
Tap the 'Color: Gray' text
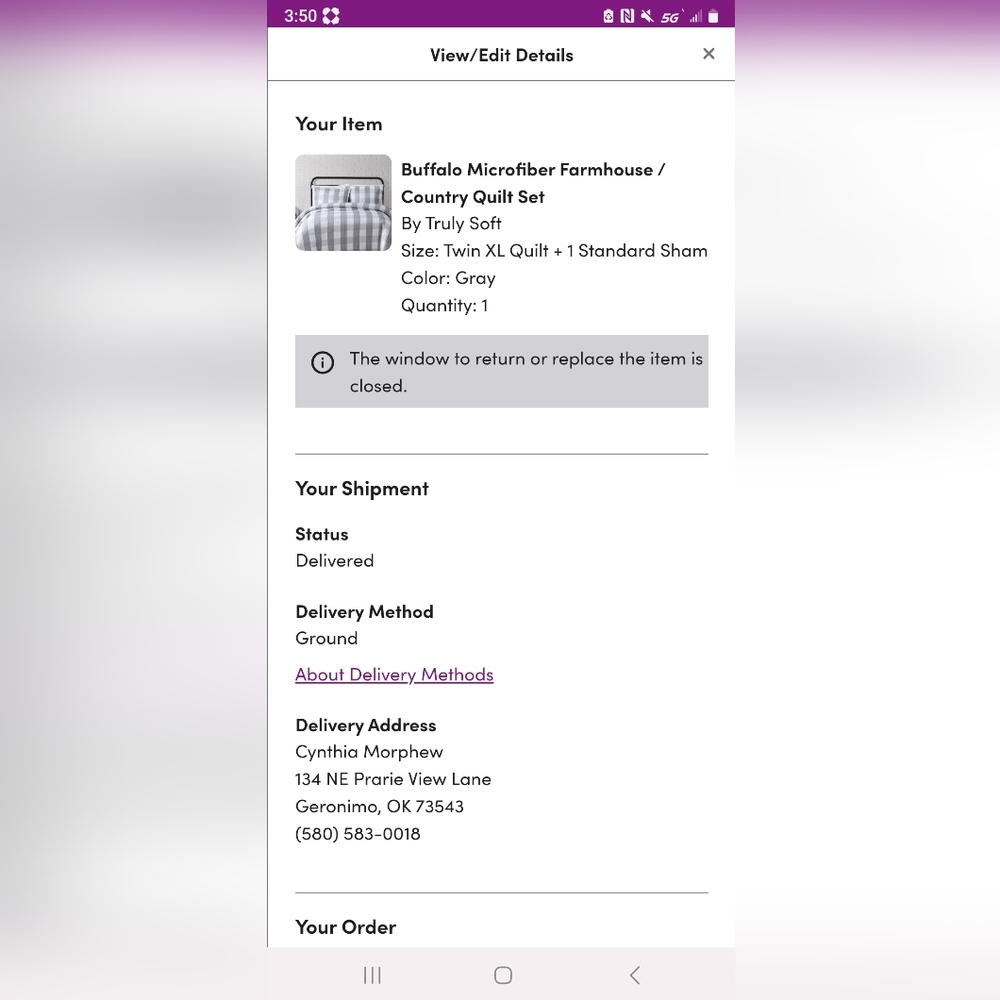(448, 278)
